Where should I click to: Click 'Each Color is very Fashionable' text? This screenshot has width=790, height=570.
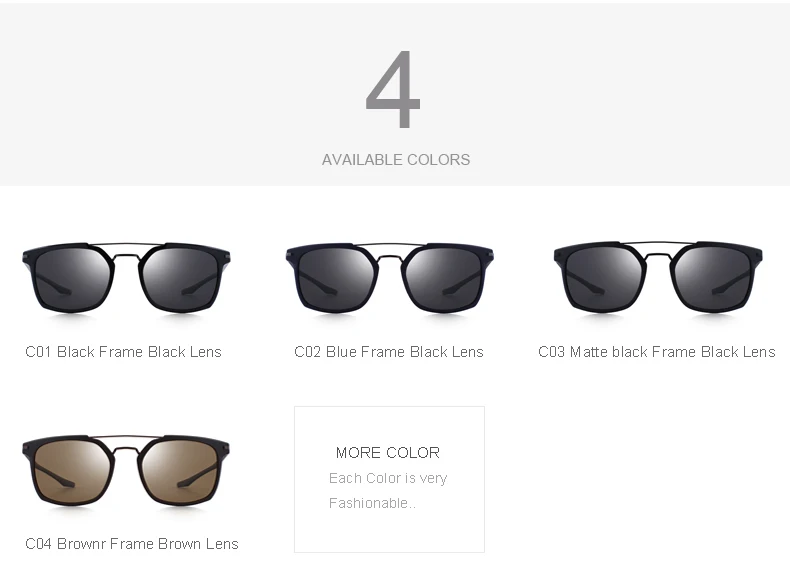point(388,490)
